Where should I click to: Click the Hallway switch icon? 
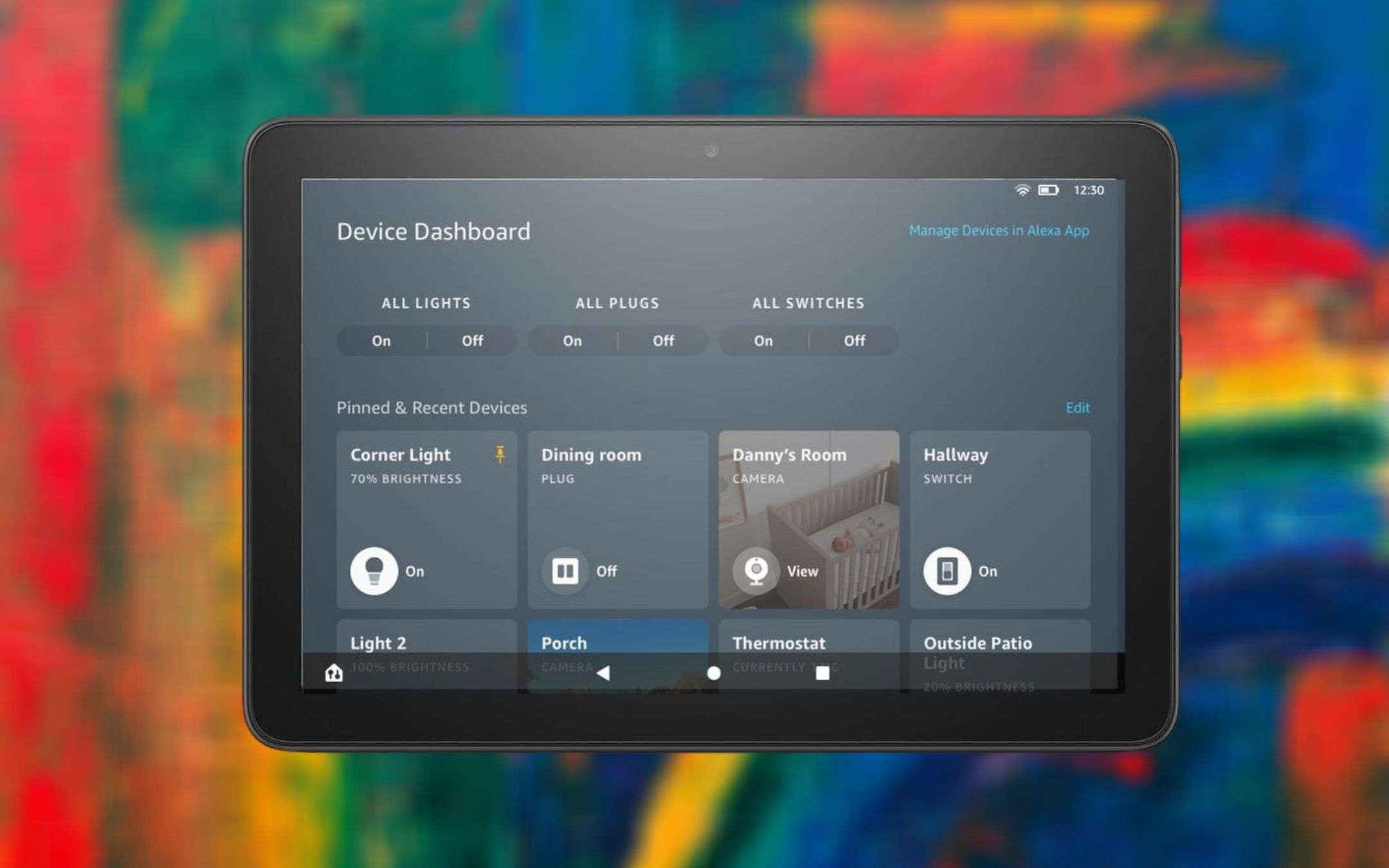click(947, 572)
